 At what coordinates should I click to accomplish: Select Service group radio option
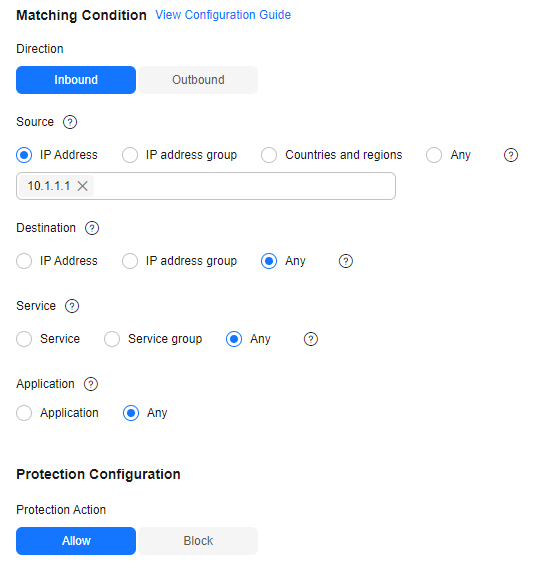112,339
